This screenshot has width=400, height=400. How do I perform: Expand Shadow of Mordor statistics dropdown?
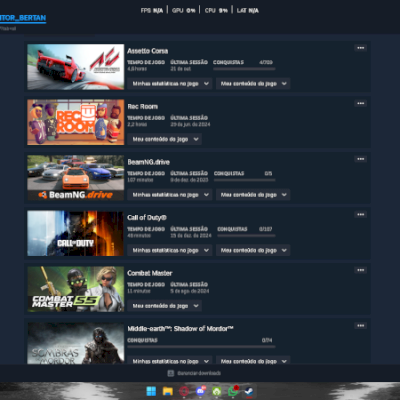(170, 360)
